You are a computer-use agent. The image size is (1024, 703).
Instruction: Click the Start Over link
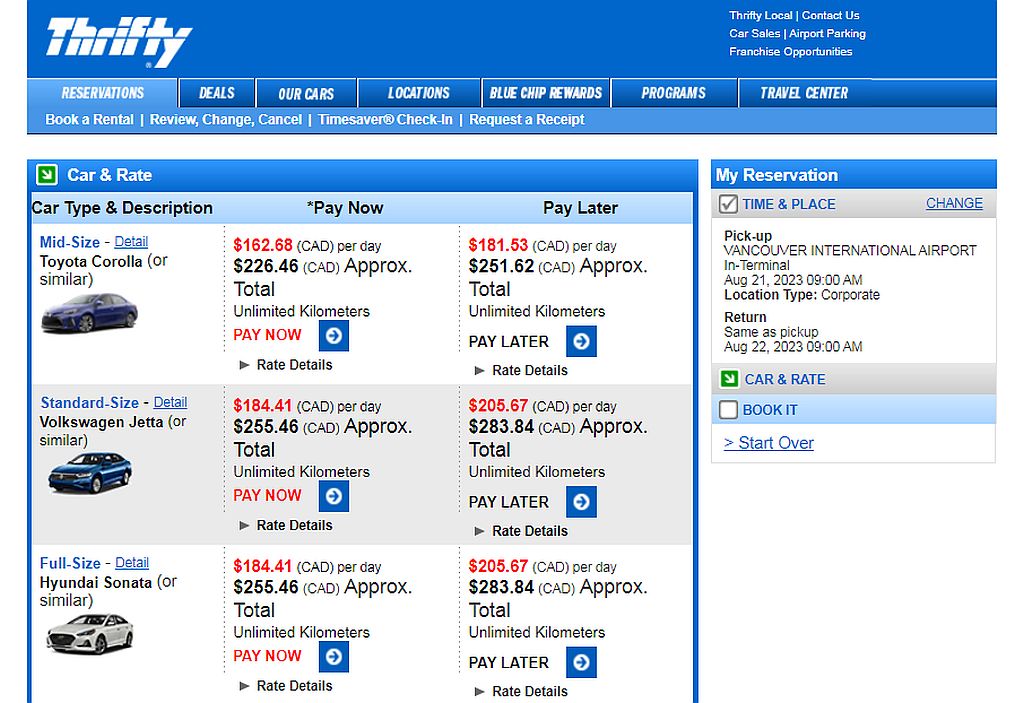click(x=769, y=443)
